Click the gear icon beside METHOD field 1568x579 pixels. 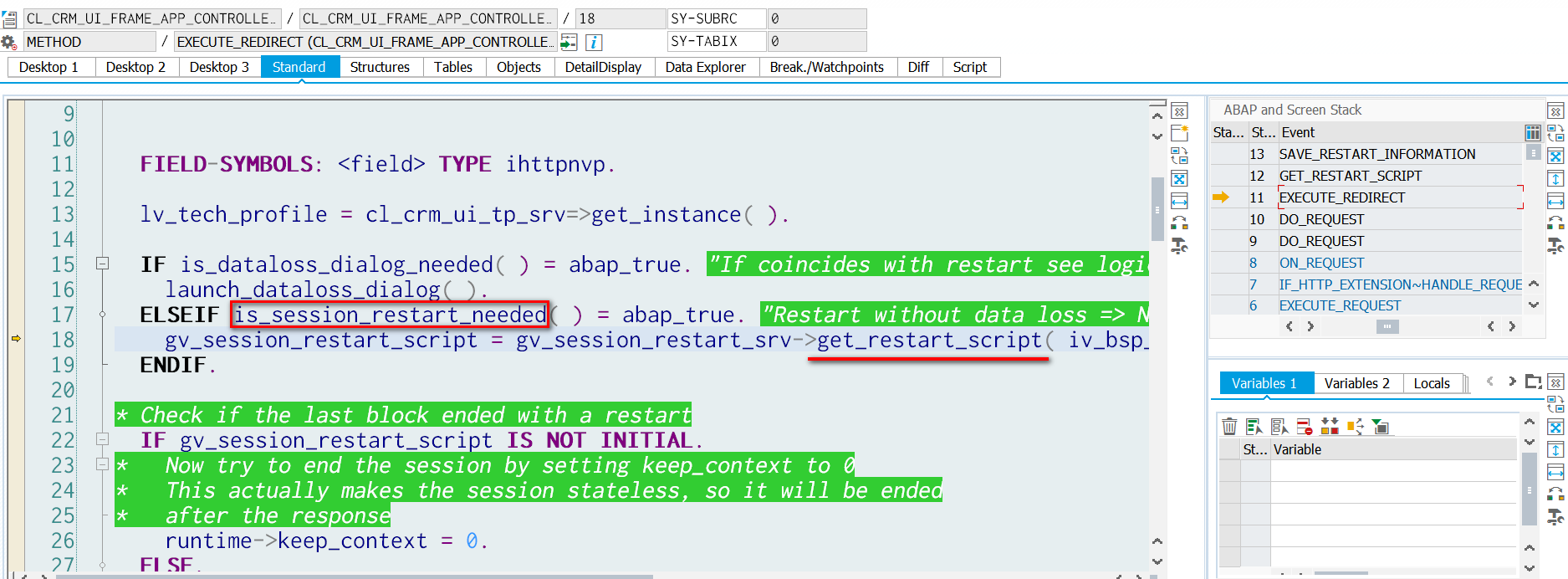click(8, 42)
